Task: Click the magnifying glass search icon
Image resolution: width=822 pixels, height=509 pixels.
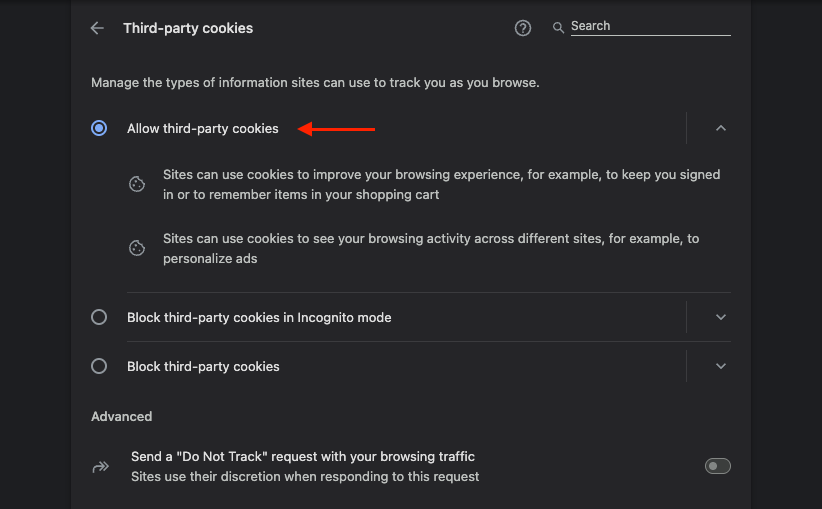Action: point(558,28)
